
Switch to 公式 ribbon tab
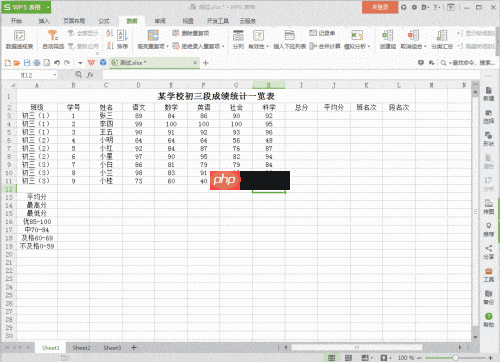pos(104,21)
